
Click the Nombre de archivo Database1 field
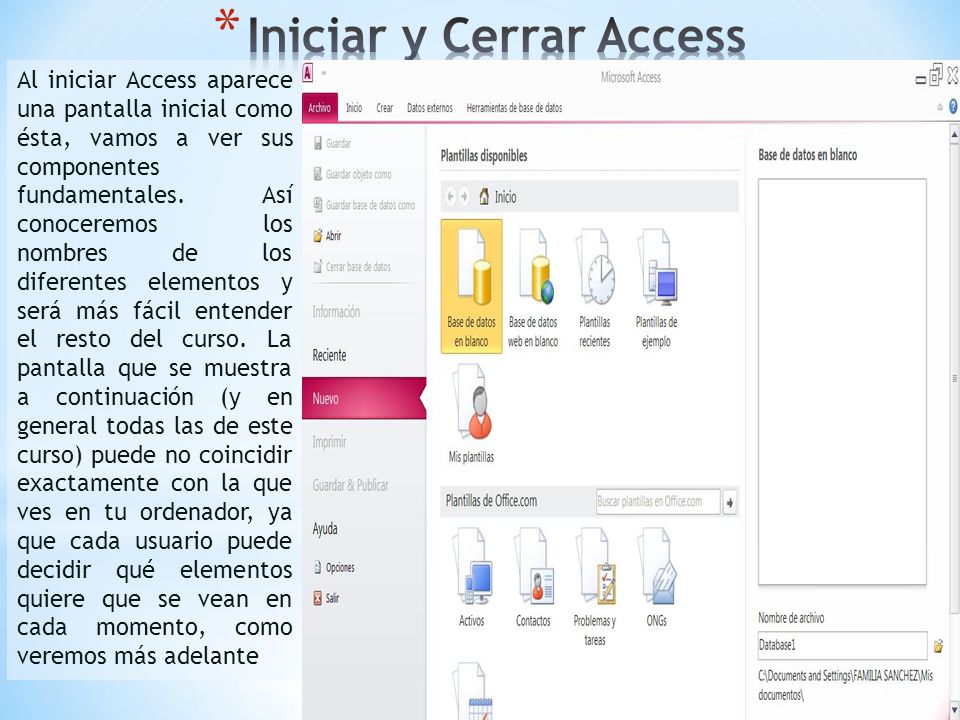point(842,645)
